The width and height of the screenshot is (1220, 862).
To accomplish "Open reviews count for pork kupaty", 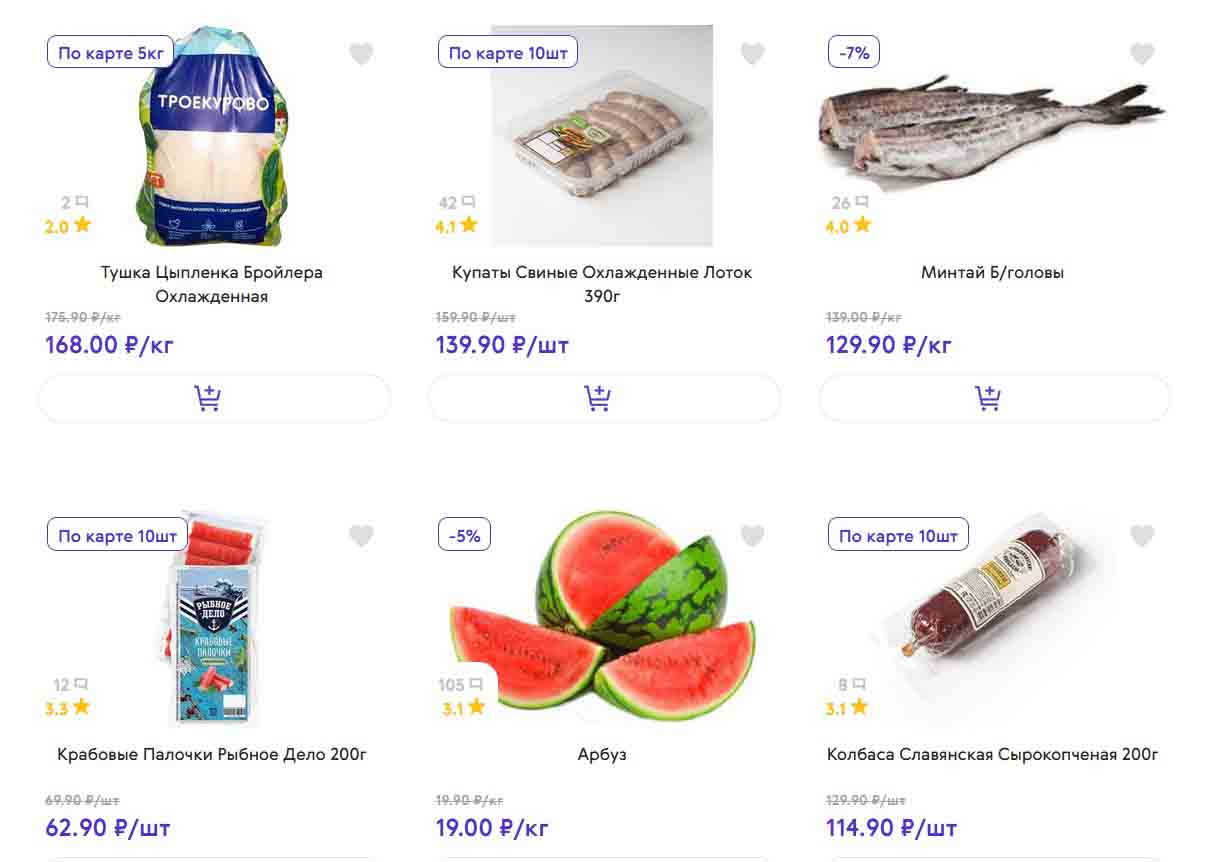I will (456, 203).
